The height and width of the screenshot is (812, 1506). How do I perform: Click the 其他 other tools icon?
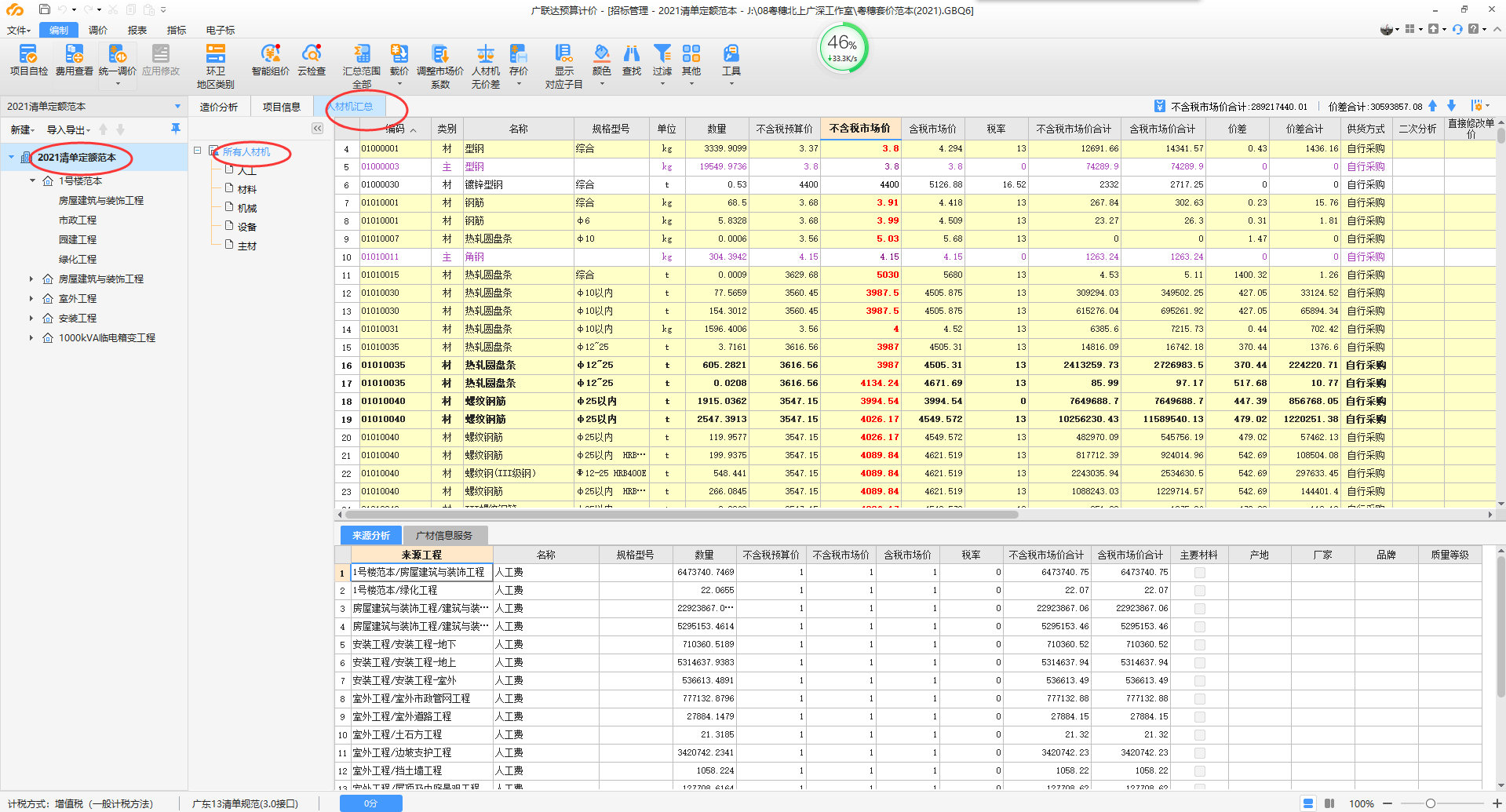click(691, 53)
